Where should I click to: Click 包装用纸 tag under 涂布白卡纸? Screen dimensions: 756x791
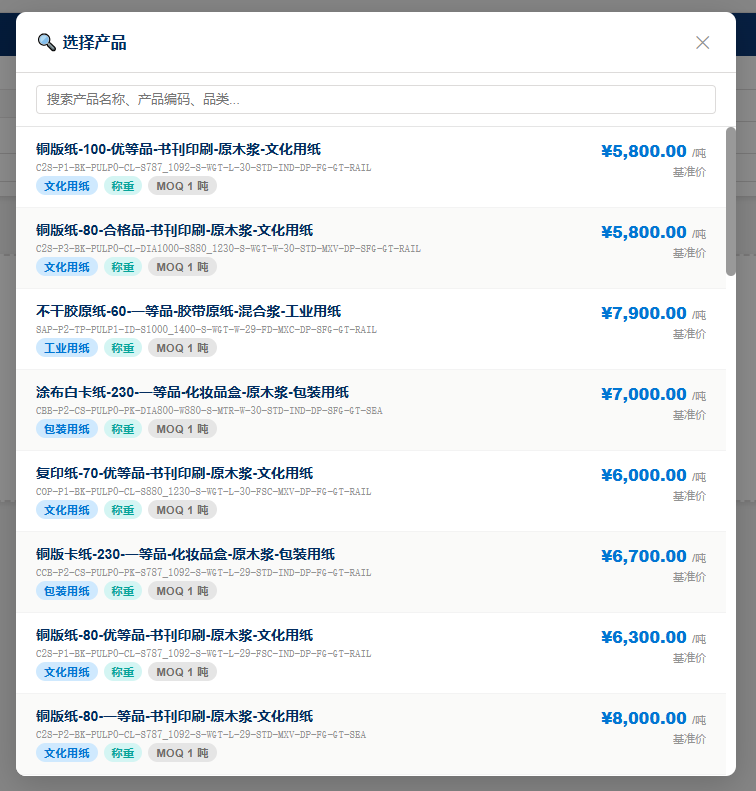pos(67,429)
